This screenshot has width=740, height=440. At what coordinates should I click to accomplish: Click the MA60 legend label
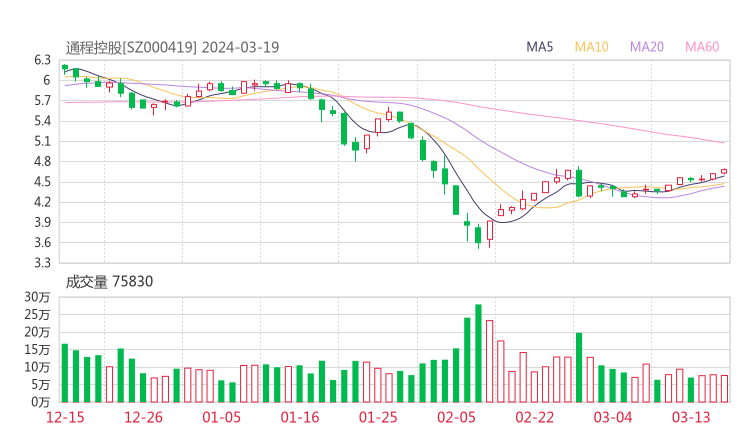click(x=702, y=47)
